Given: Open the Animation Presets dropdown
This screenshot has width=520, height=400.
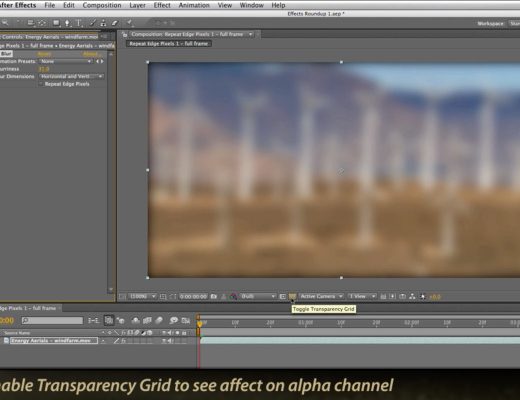Looking at the screenshot, I should 66,61.
